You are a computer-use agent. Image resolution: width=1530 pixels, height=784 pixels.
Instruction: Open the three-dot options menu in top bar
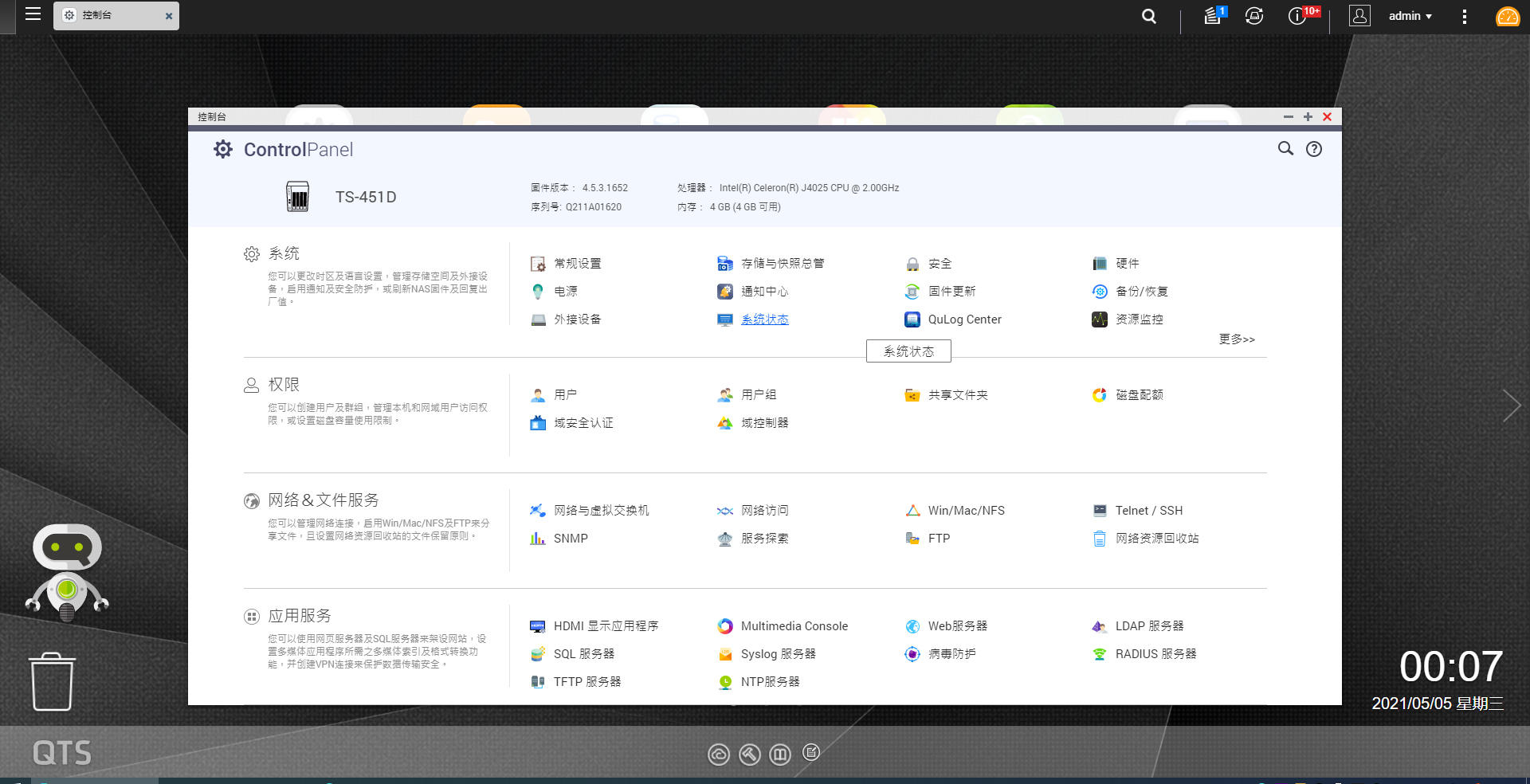pyautogui.click(x=1464, y=16)
